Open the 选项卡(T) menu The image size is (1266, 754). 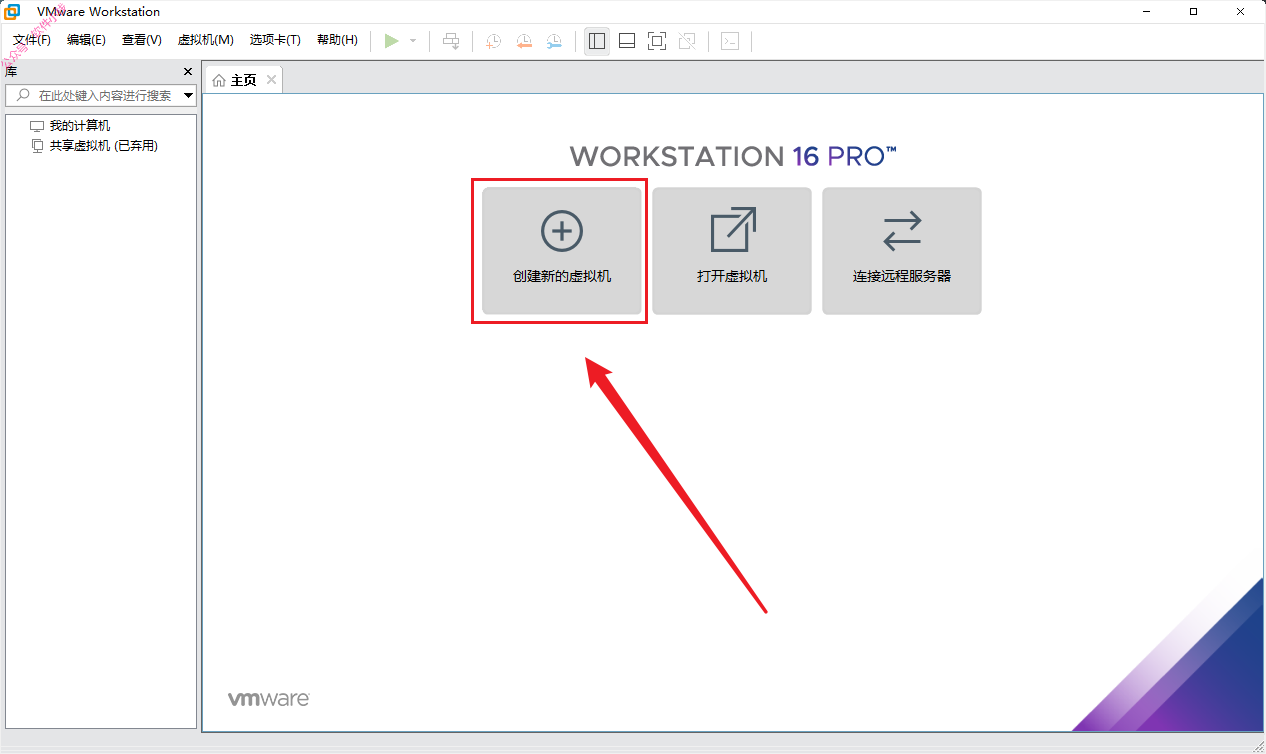pos(275,40)
